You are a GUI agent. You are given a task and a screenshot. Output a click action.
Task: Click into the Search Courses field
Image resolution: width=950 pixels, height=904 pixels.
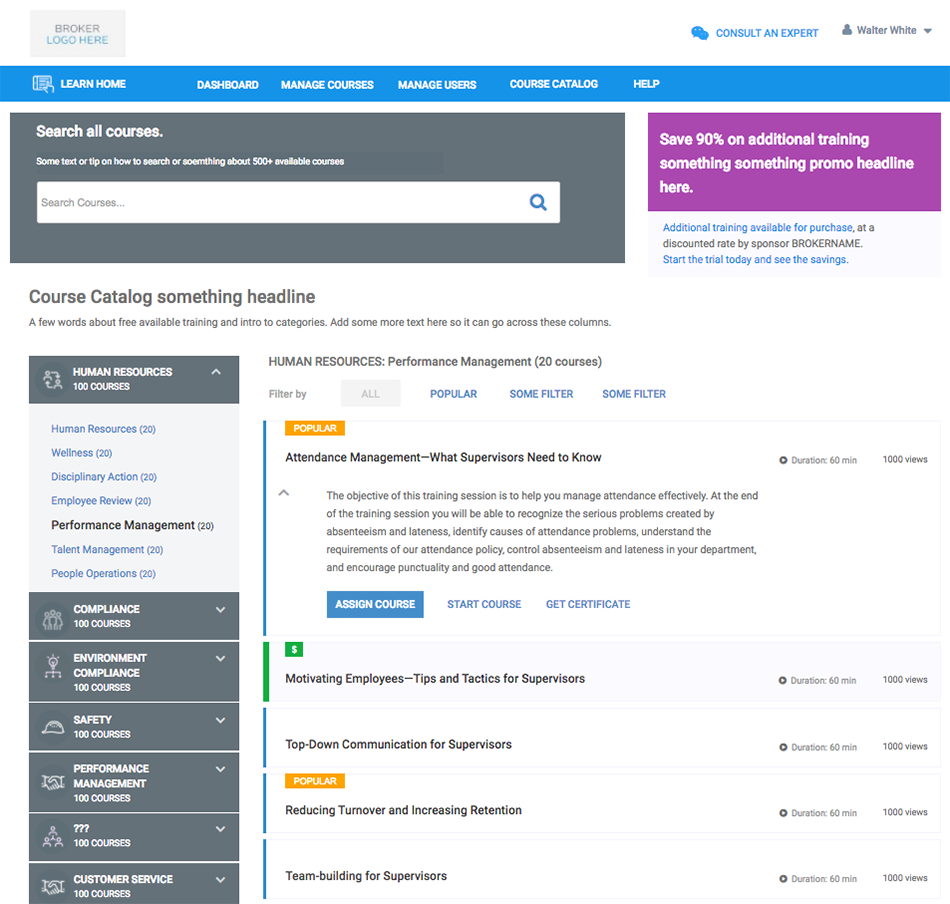(280, 203)
